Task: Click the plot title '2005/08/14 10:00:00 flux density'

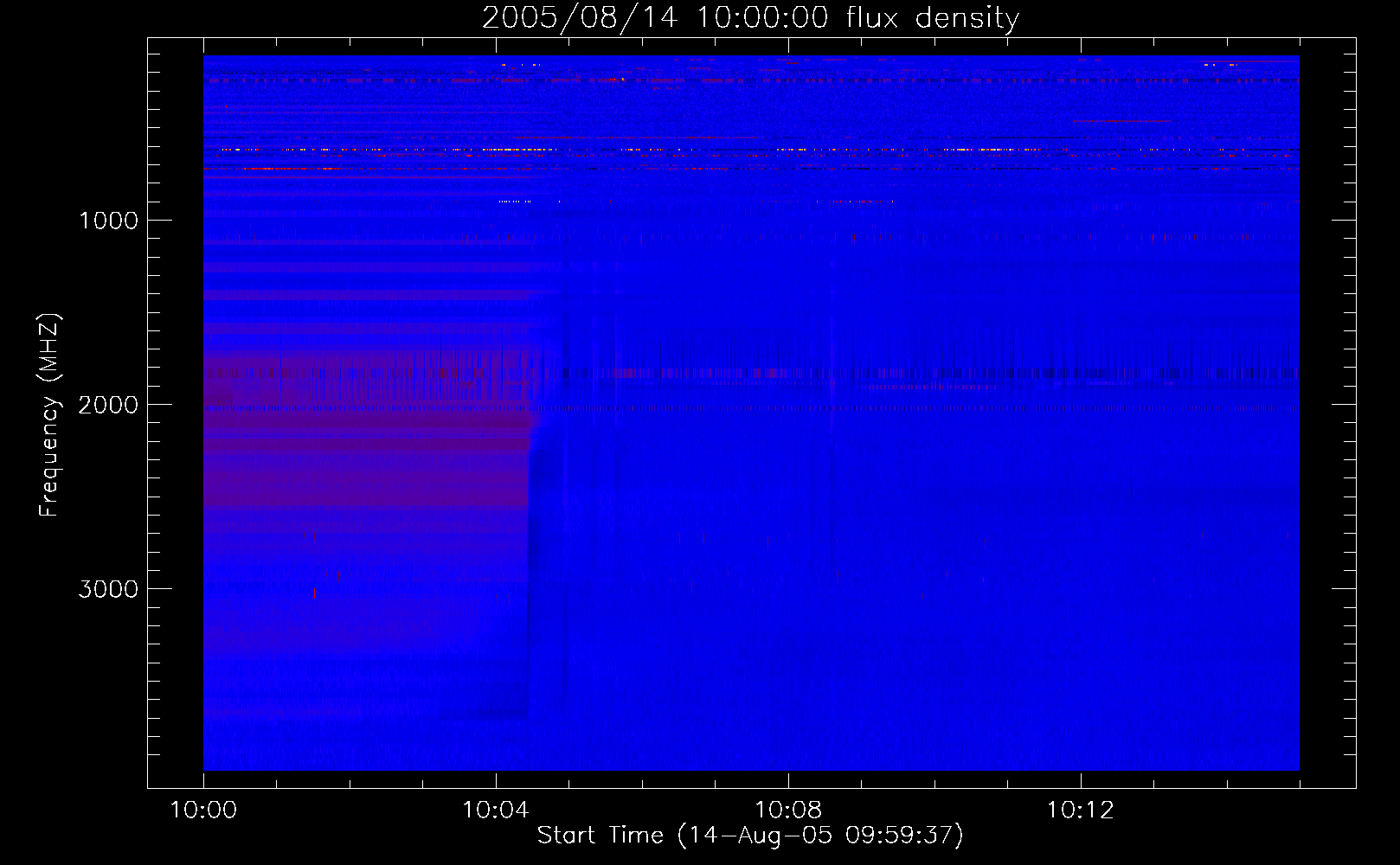Action: (x=750, y=18)
